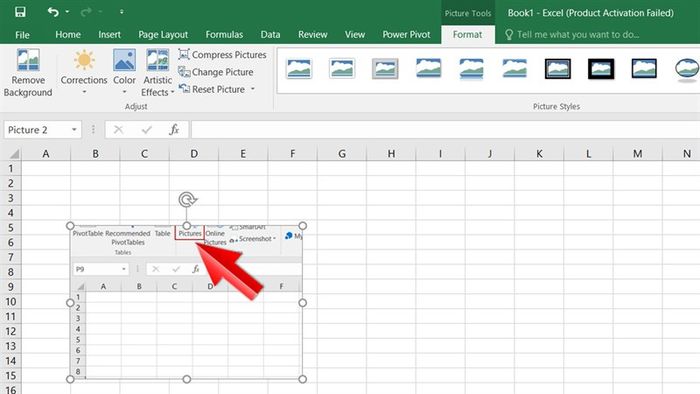Viewport: 700px width, 394px height.
Task: Click Compress Pictures
Action: 222,54
